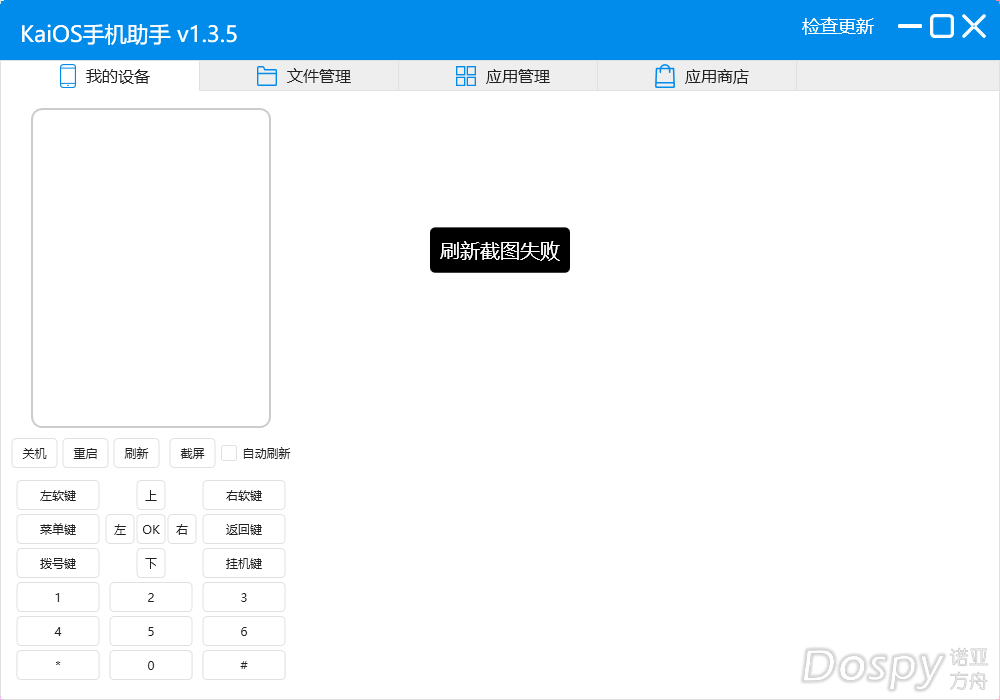Tap keypad number 1
Screen dimensions: 1000x700
point(58,597)
